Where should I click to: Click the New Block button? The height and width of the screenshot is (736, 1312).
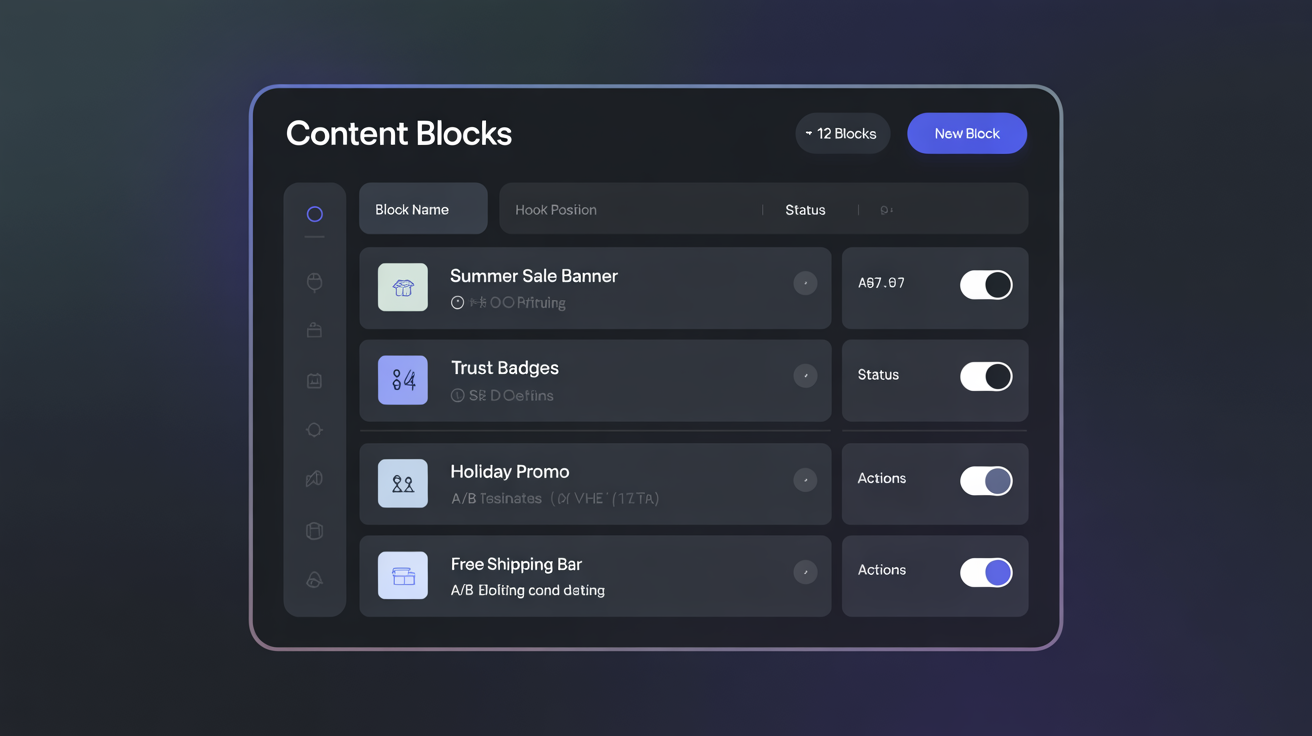[x=966, y=134]
